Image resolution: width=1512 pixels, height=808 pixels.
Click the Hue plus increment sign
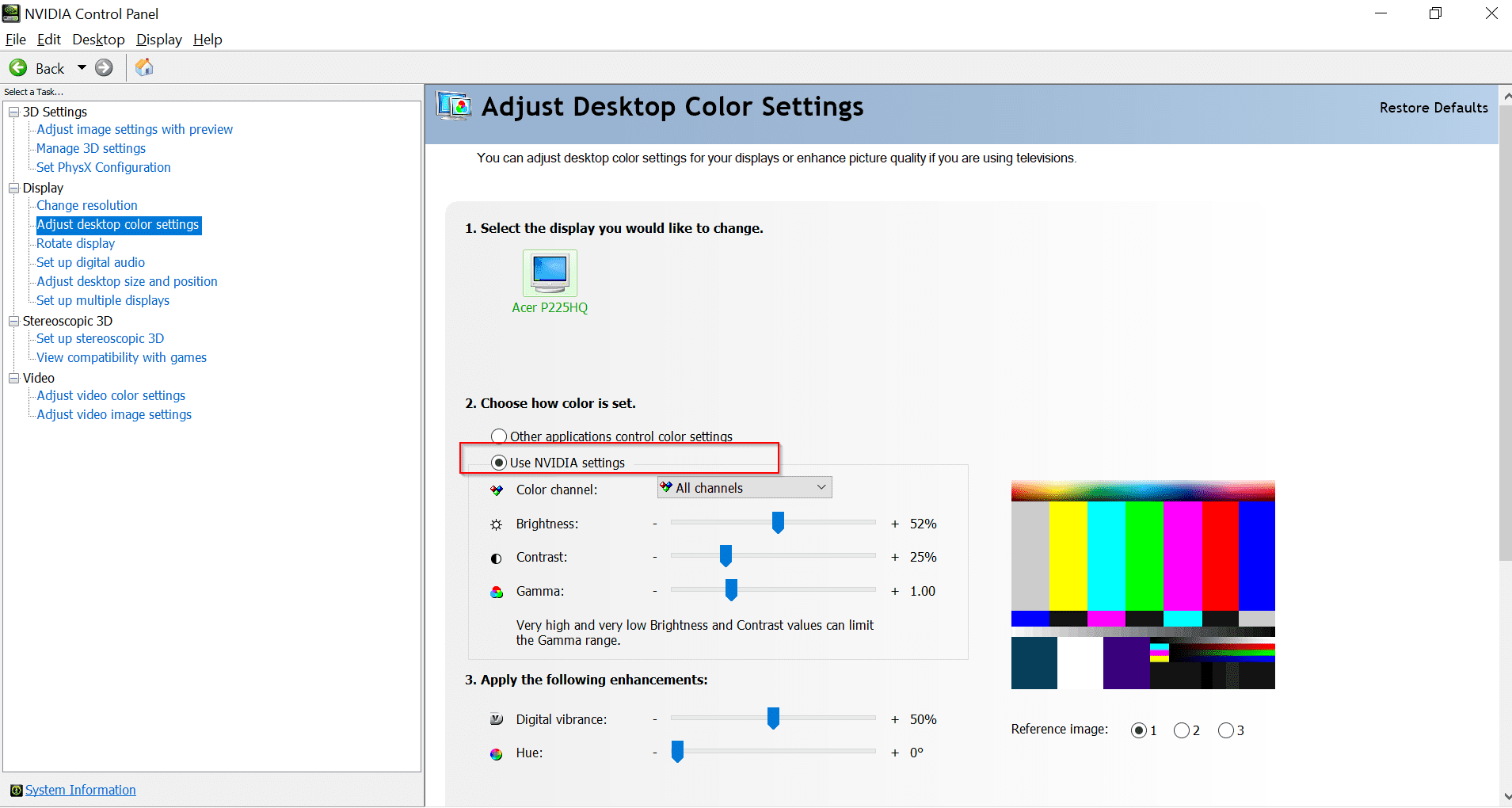(895, 753)
